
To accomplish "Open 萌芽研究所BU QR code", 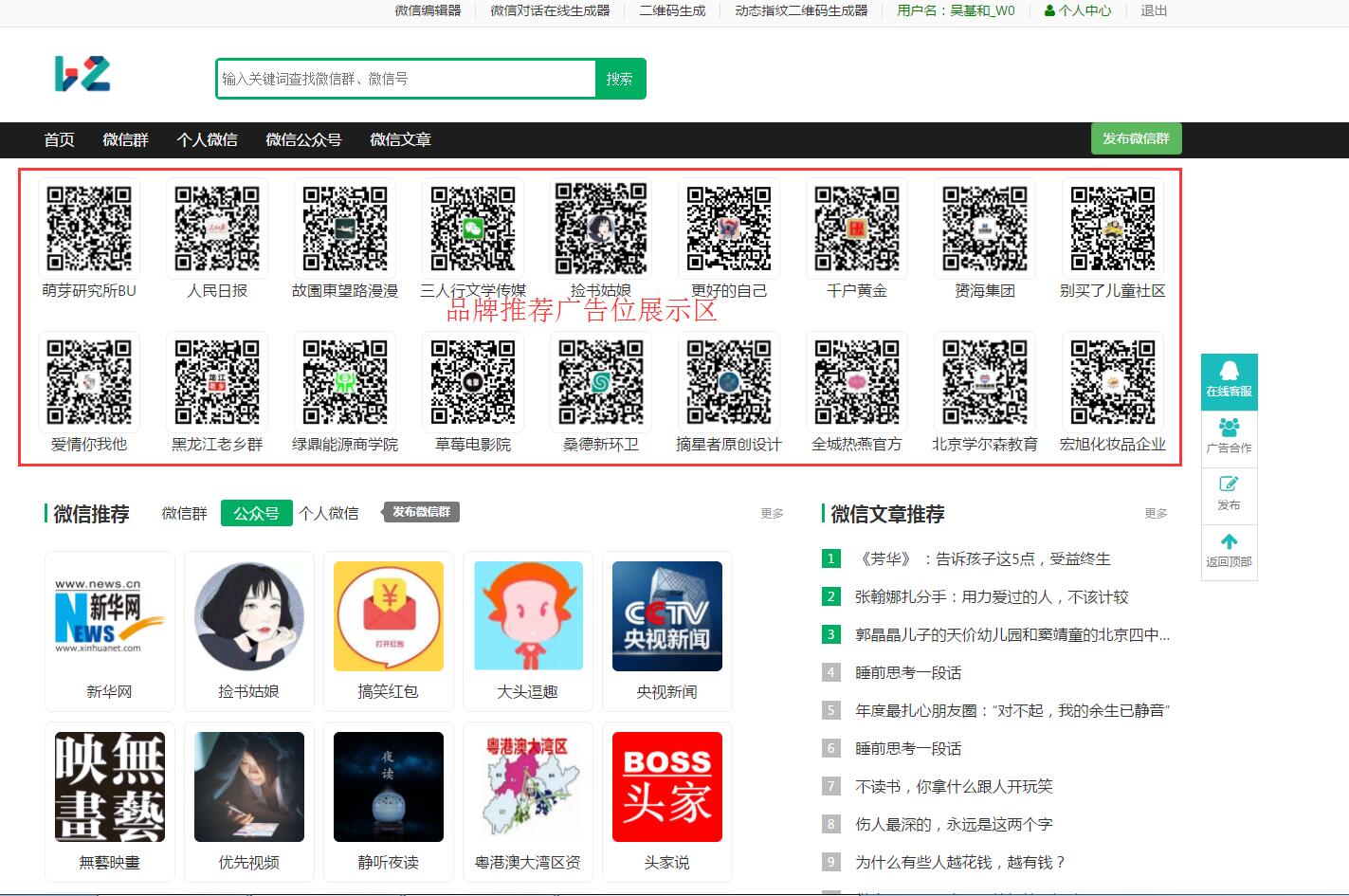I will click(89, 229).
